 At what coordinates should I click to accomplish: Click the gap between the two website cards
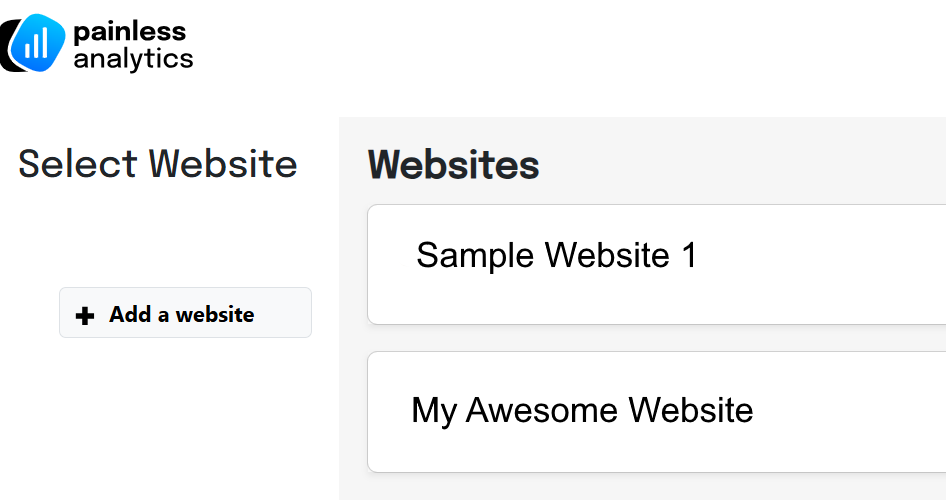pyautogui.click(x=656, y=338)
